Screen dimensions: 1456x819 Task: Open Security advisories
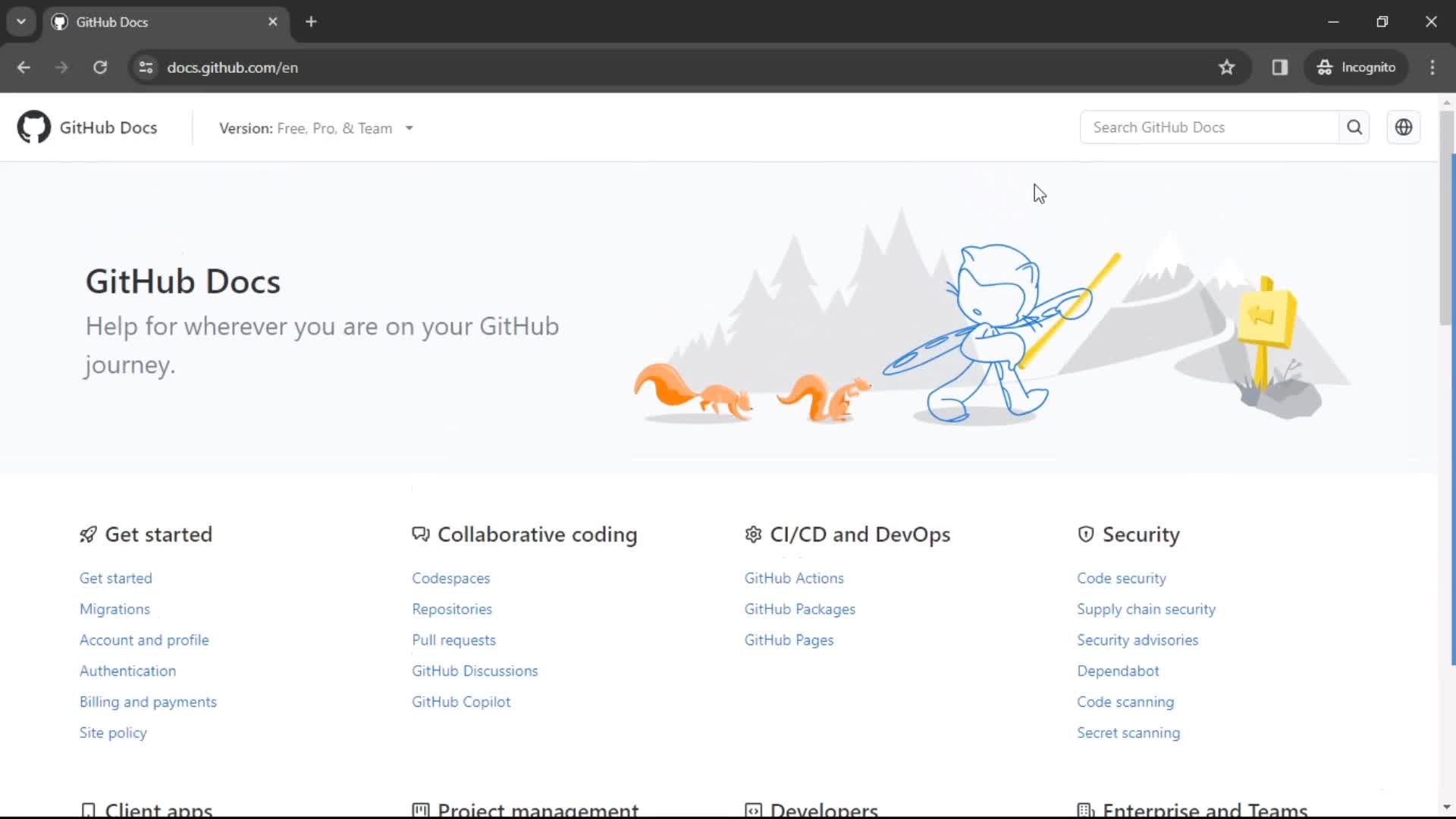coord(1137,640)
